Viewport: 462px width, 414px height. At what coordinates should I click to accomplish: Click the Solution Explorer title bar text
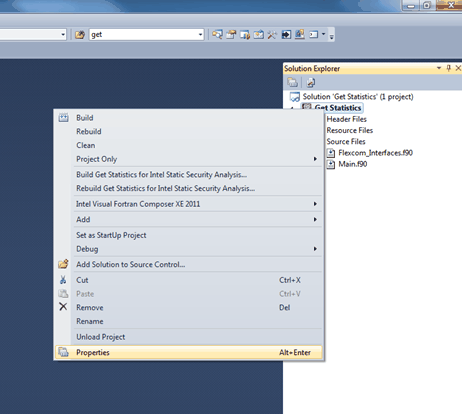click(312, 68)
